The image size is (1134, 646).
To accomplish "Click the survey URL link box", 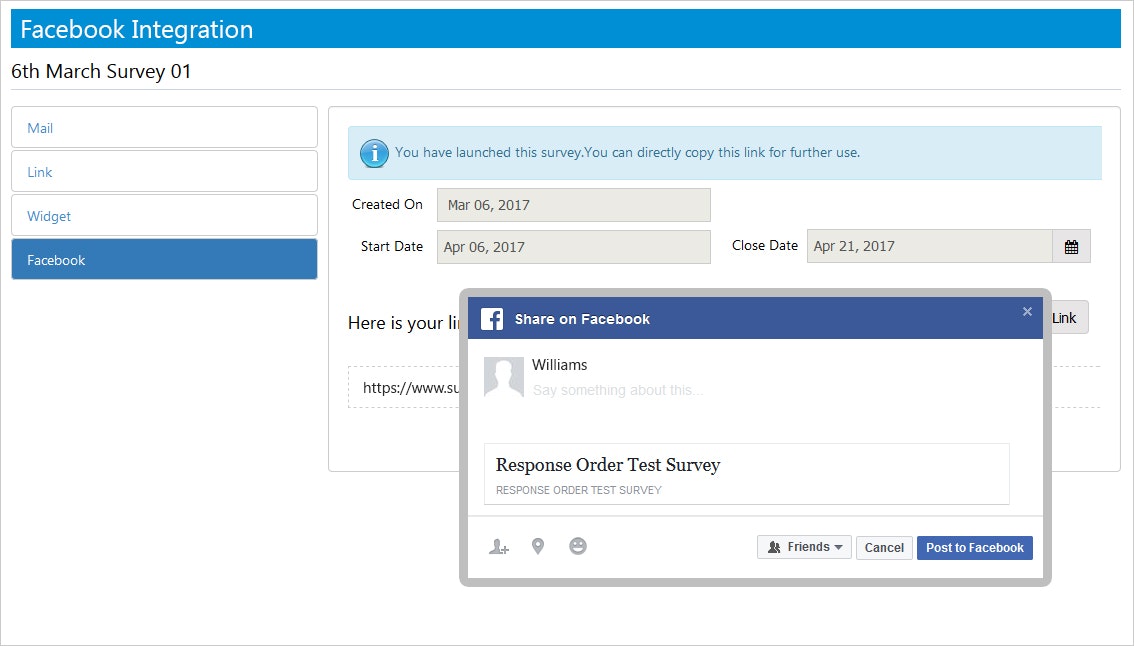I will [x=404, y=387].
